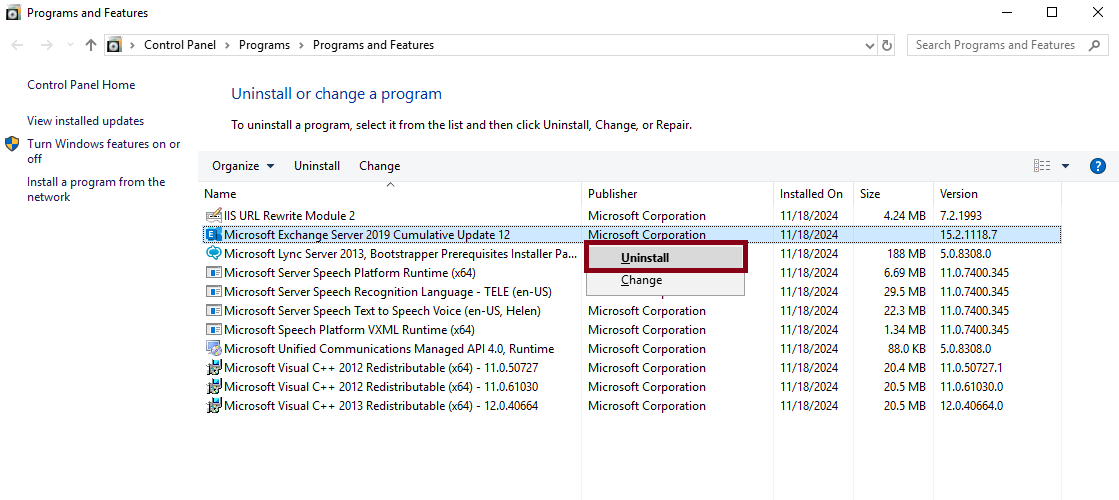Image resolution: width=1119 pixels, height=500 pixels.
Task: Click the Lync Server 2013 Bootstrapper icon
Action: click(213, 253)
